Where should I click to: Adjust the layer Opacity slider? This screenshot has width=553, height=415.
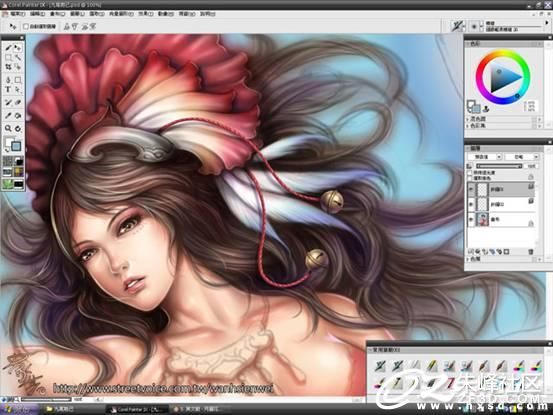click(x=499, y=166)
